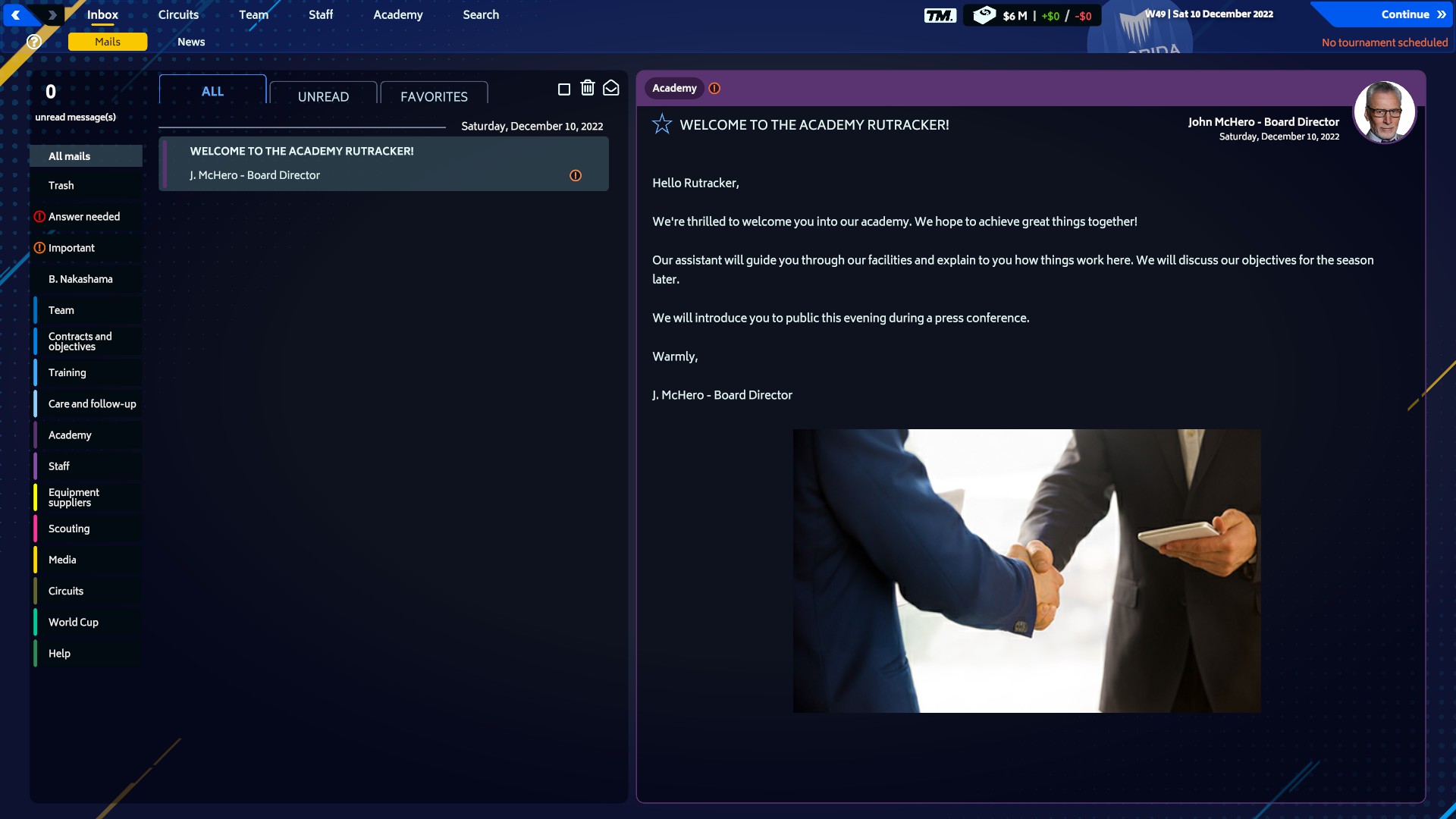Tick the select-all mails checkbox

tap(564, 89)
